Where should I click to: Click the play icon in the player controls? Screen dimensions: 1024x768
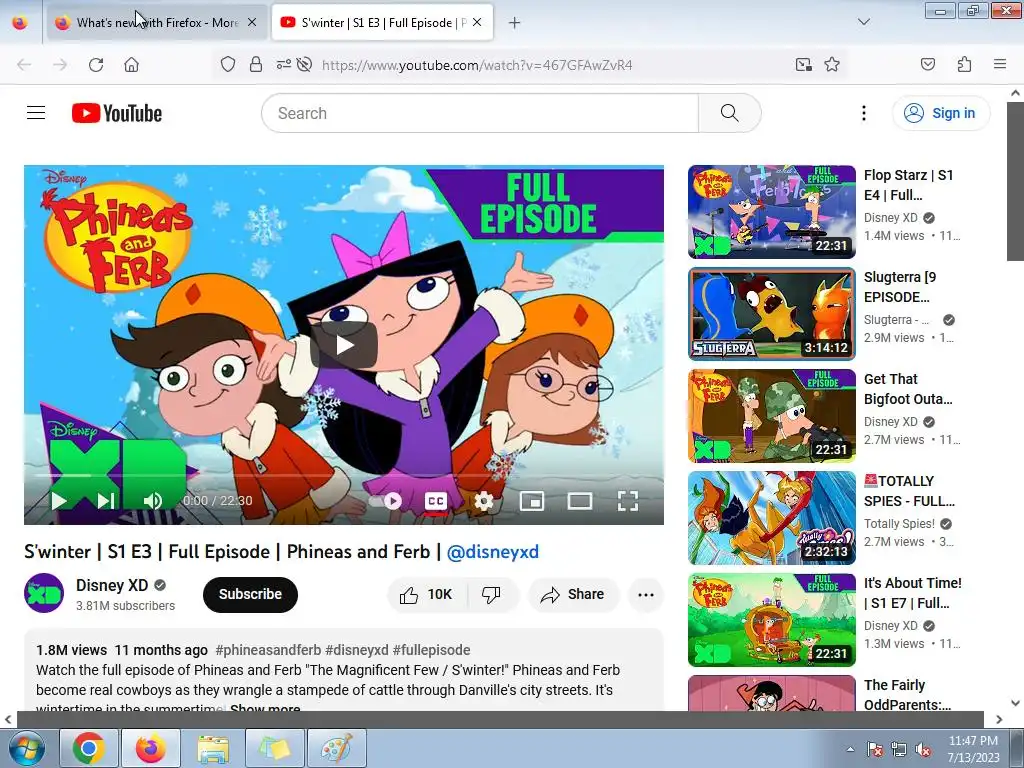[x=59, y=501]
